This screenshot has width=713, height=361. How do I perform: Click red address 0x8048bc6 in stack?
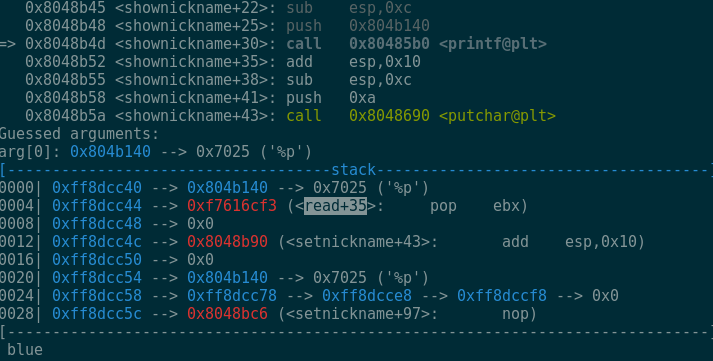(x=227, y=314)
